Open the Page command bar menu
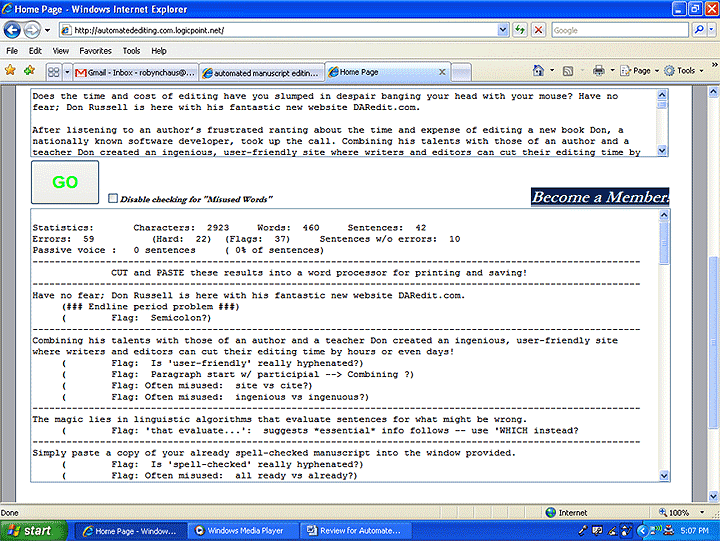The image size is (720, 541). pyautogui.click(x=640, y=71)
